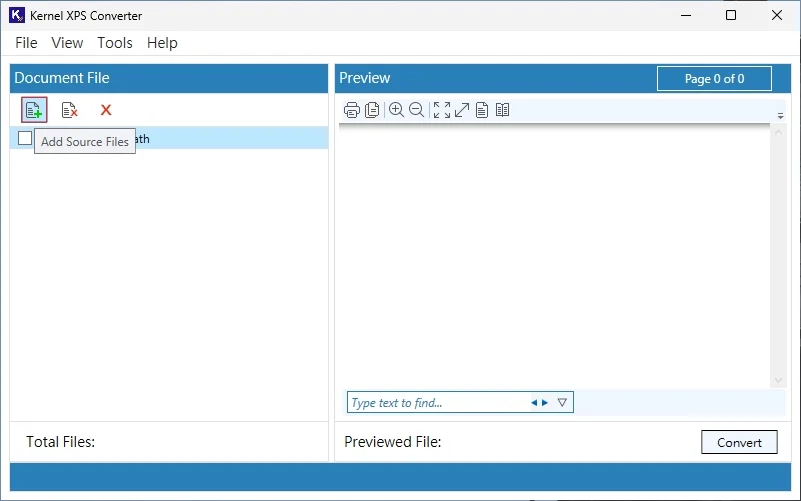The width and height of the screenshot is (801, 501).
Task: Switch to two-page book view
Action: [x=502, y=110]
